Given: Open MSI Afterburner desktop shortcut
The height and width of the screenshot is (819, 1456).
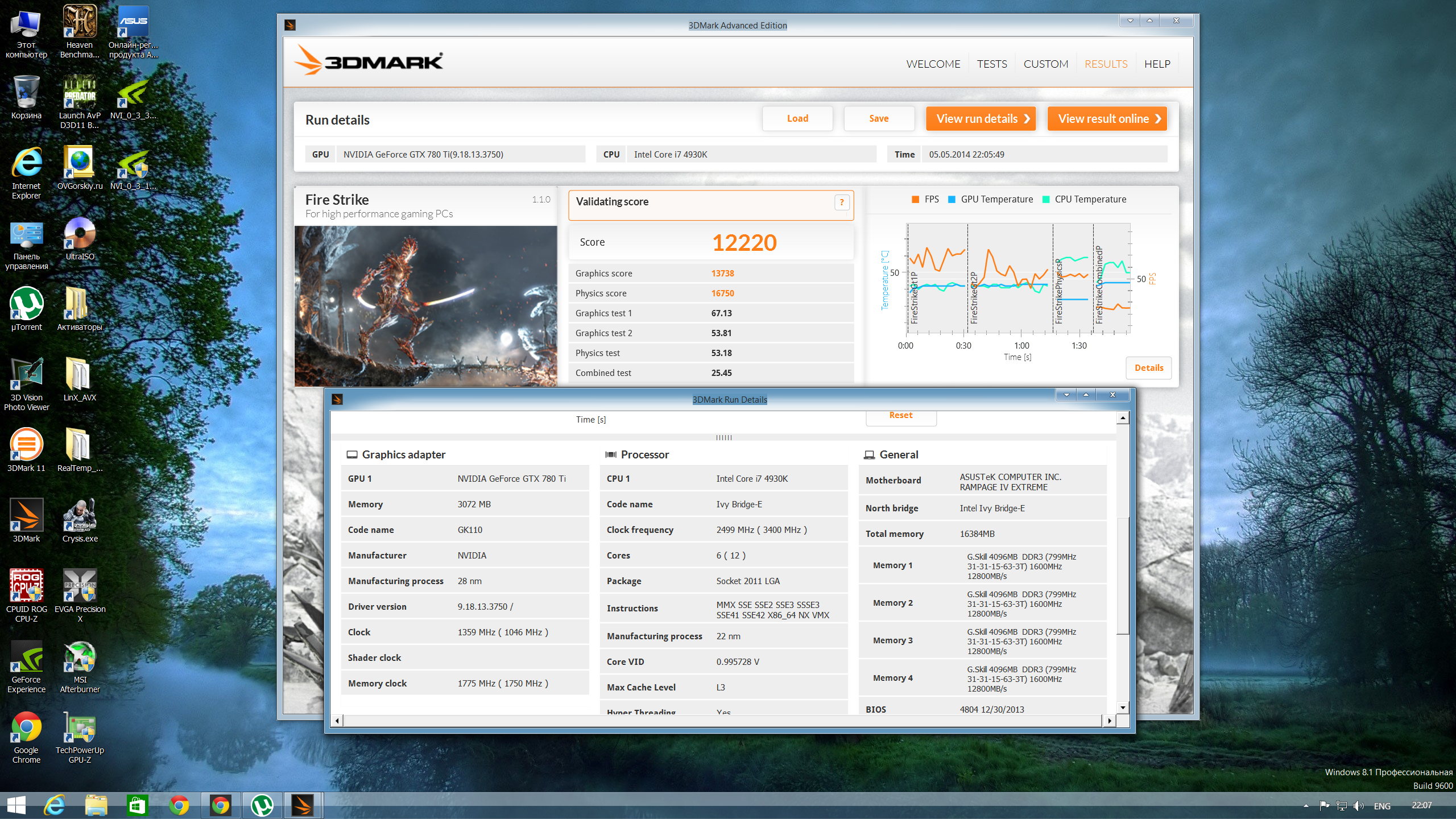Looking at the screenshot, I should coord(80,664).
